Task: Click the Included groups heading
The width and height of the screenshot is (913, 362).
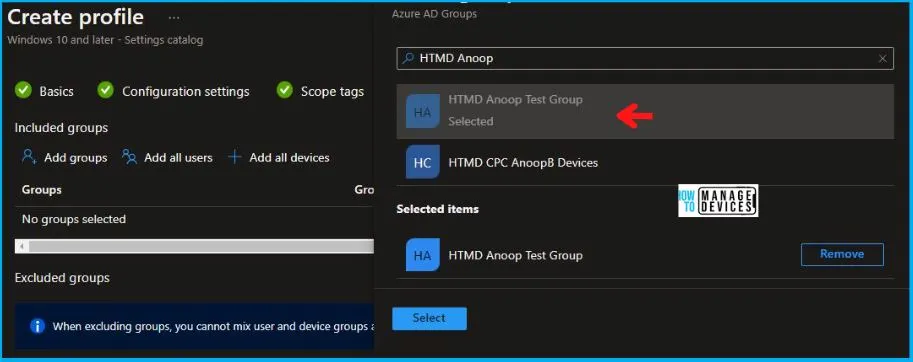Action: [61, 127]
